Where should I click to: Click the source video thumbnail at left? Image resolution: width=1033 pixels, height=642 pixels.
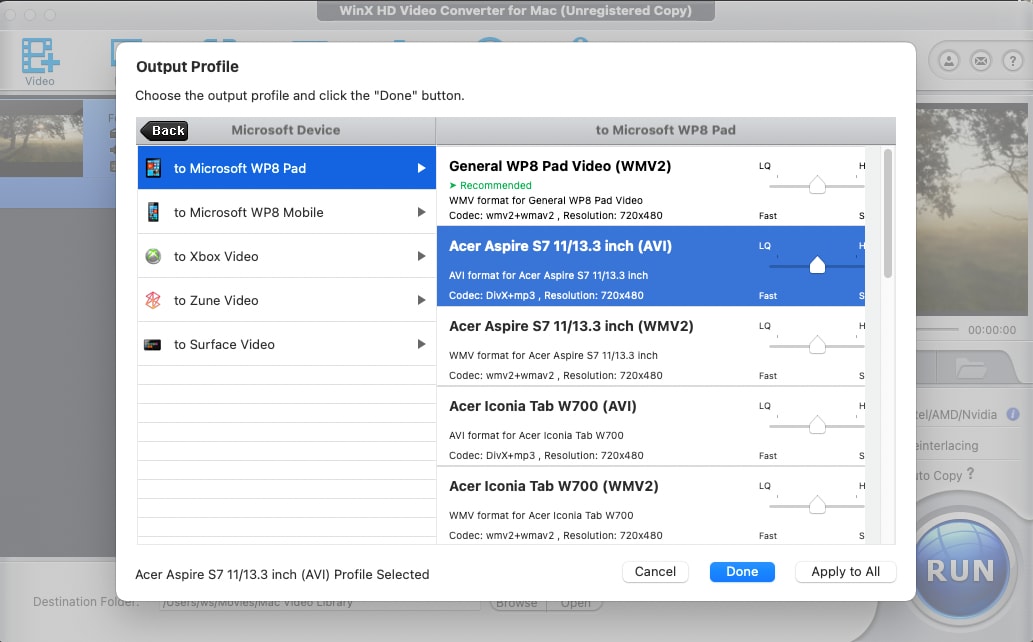42,138
